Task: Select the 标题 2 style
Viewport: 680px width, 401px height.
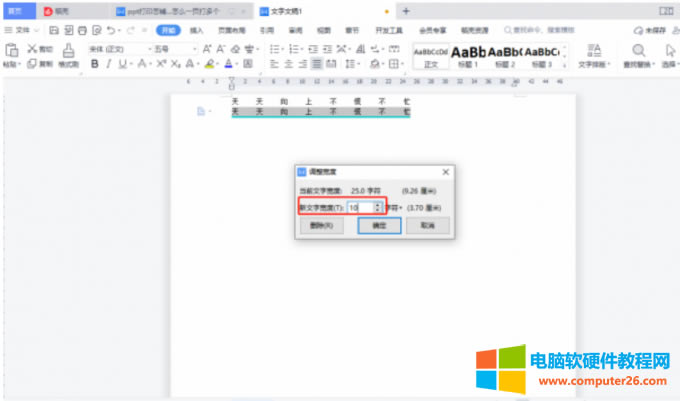Action: 505,56
